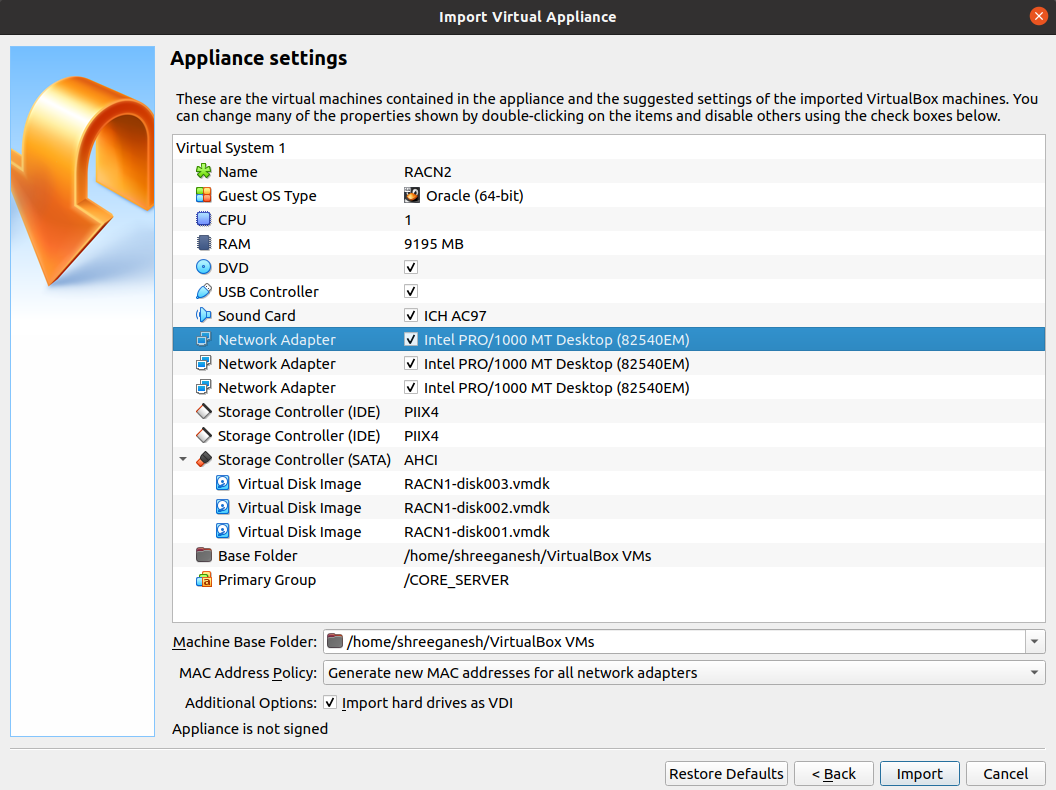Viewport: 1056px width, 790px height.
Task: Open the Machine Base Folder dropdown arrow
Action: click(1034, 642)
